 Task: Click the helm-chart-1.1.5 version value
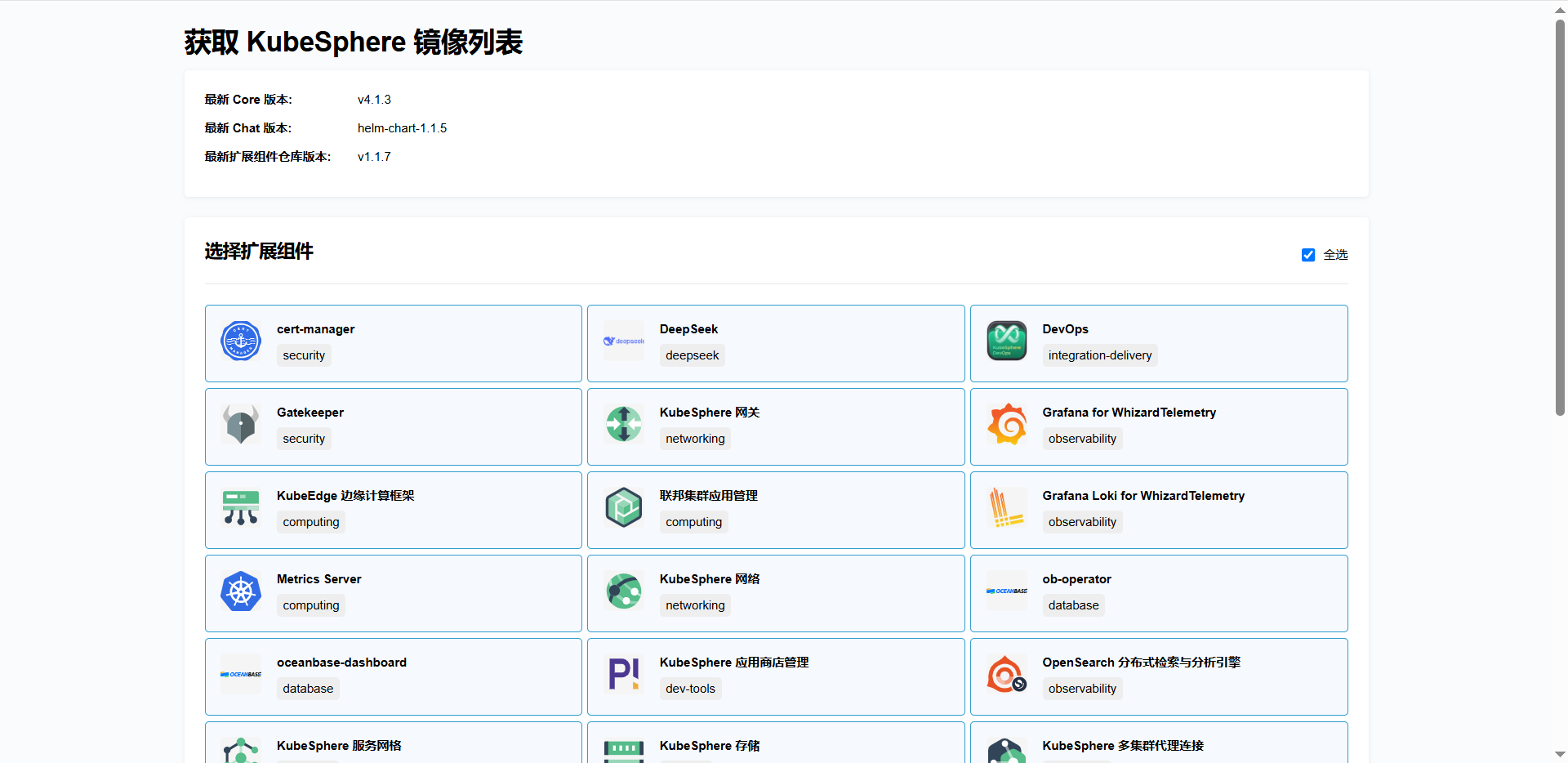click(x=402, y=128)
